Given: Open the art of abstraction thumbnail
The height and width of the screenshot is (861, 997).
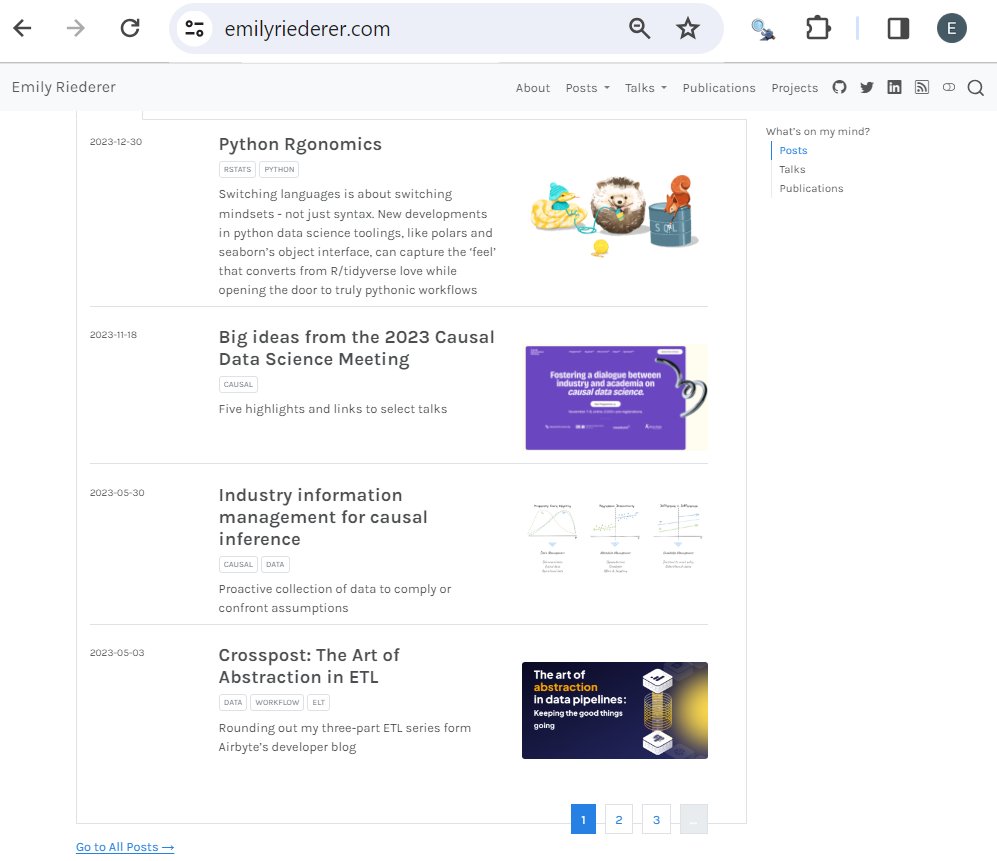Looking at the screenshot, I should (x=615, y=710).
